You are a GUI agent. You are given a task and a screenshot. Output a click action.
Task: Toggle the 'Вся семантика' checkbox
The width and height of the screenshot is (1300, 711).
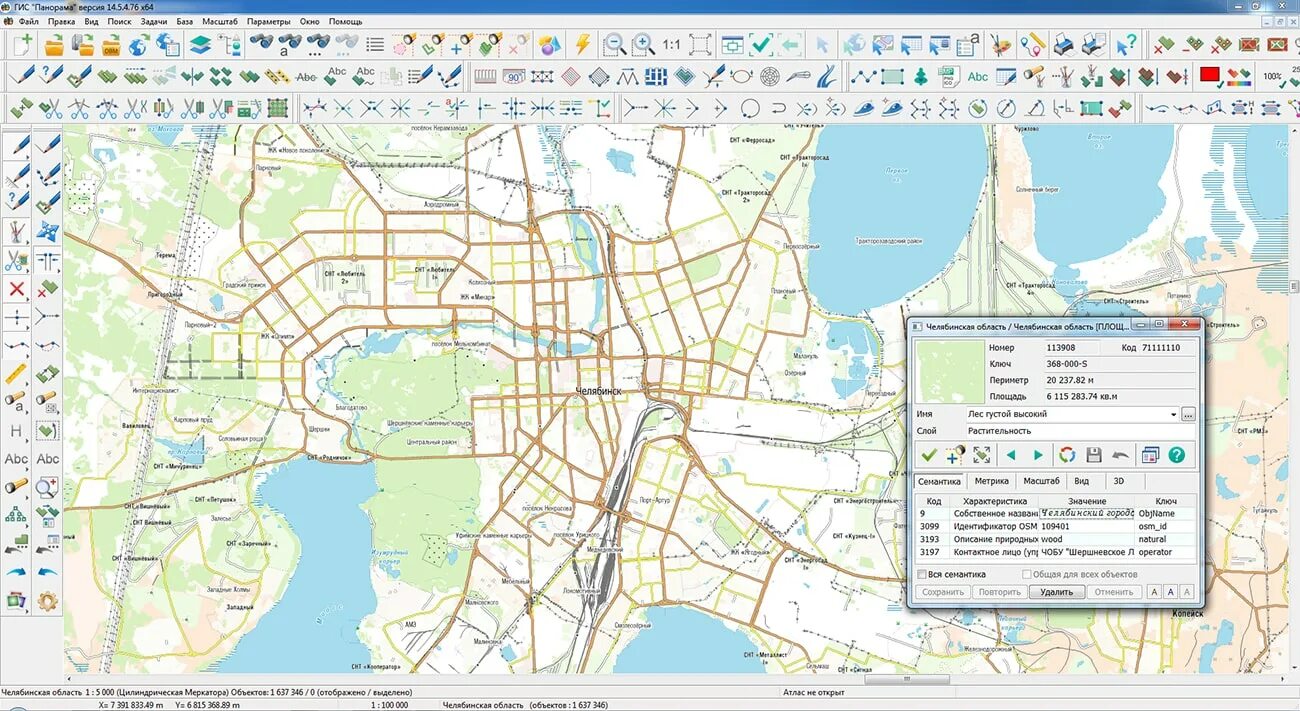point(922,574)
